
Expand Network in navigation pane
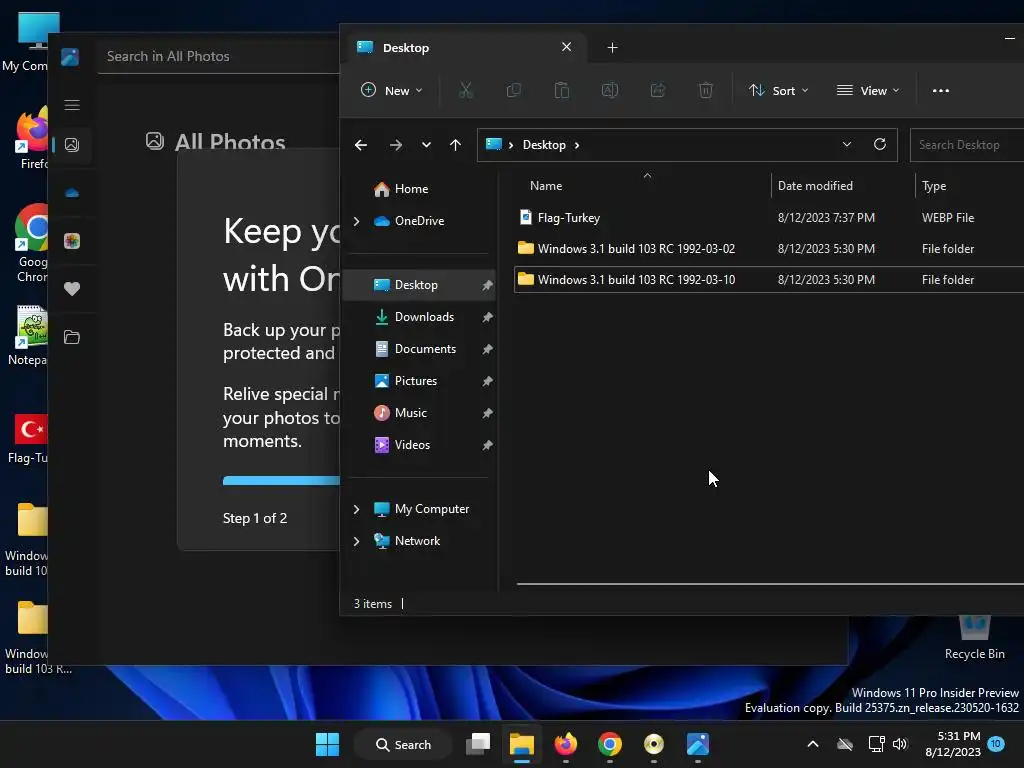[x=357, y=541]
